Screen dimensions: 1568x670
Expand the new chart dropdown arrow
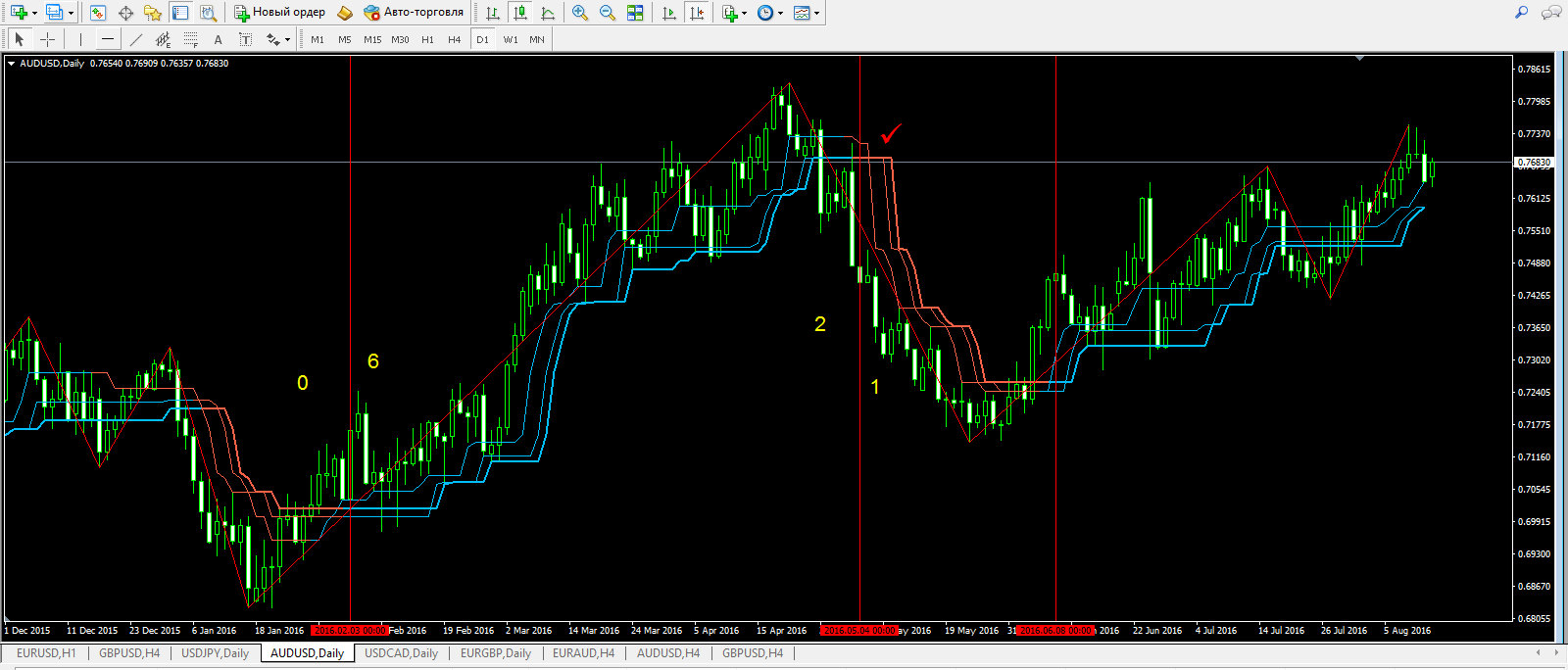[x=34, y=13]
